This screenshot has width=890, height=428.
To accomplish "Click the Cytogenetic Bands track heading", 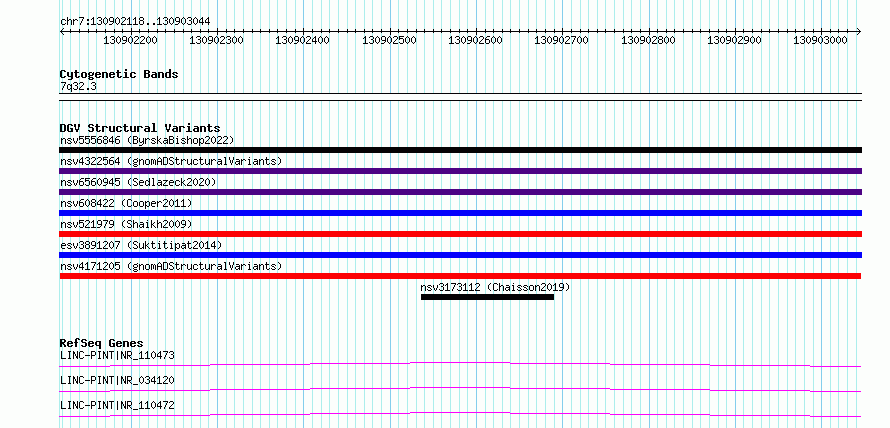I will (x=119, y=74).
